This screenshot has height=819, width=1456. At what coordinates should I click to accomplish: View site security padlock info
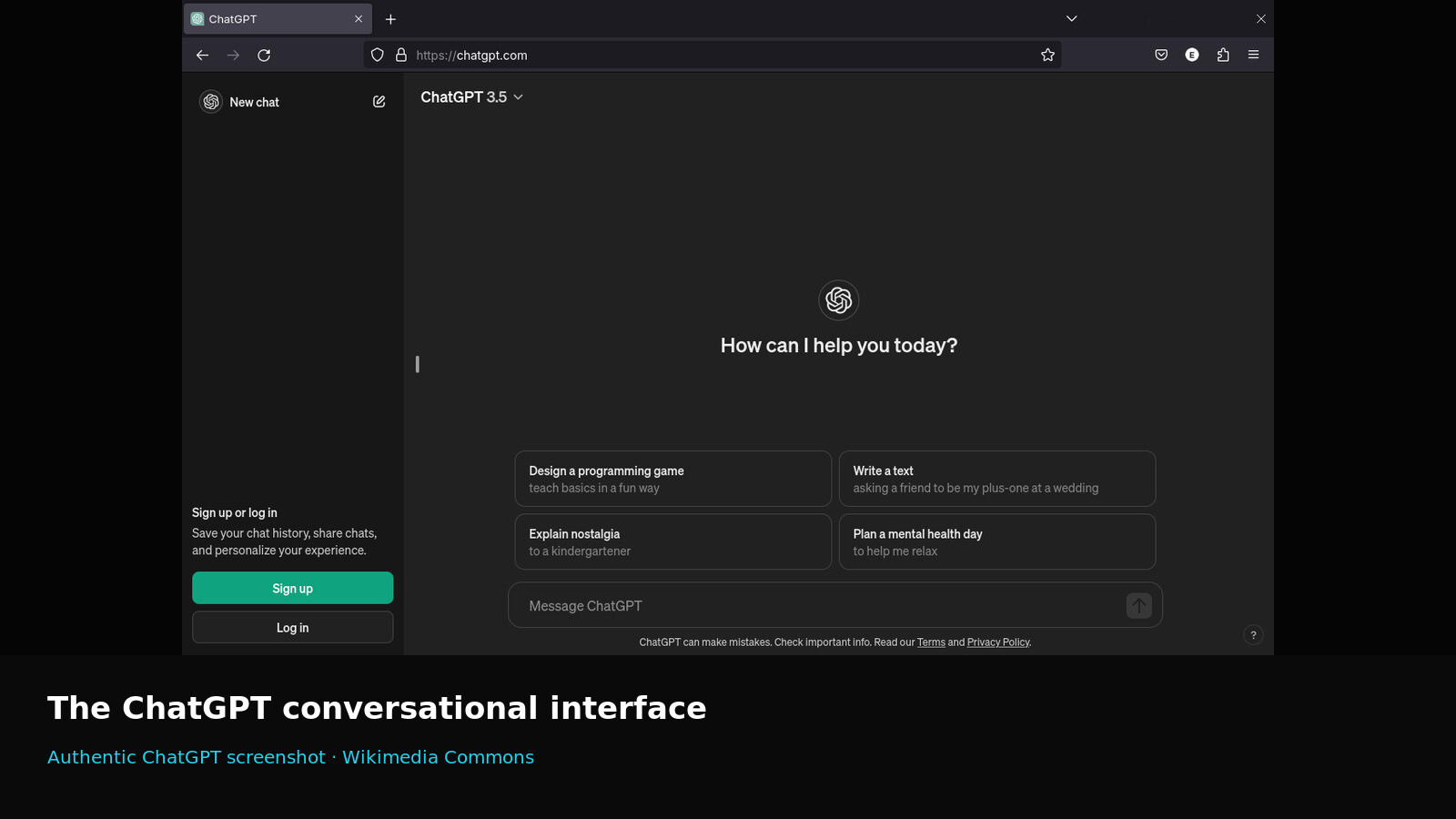[401, 56]
